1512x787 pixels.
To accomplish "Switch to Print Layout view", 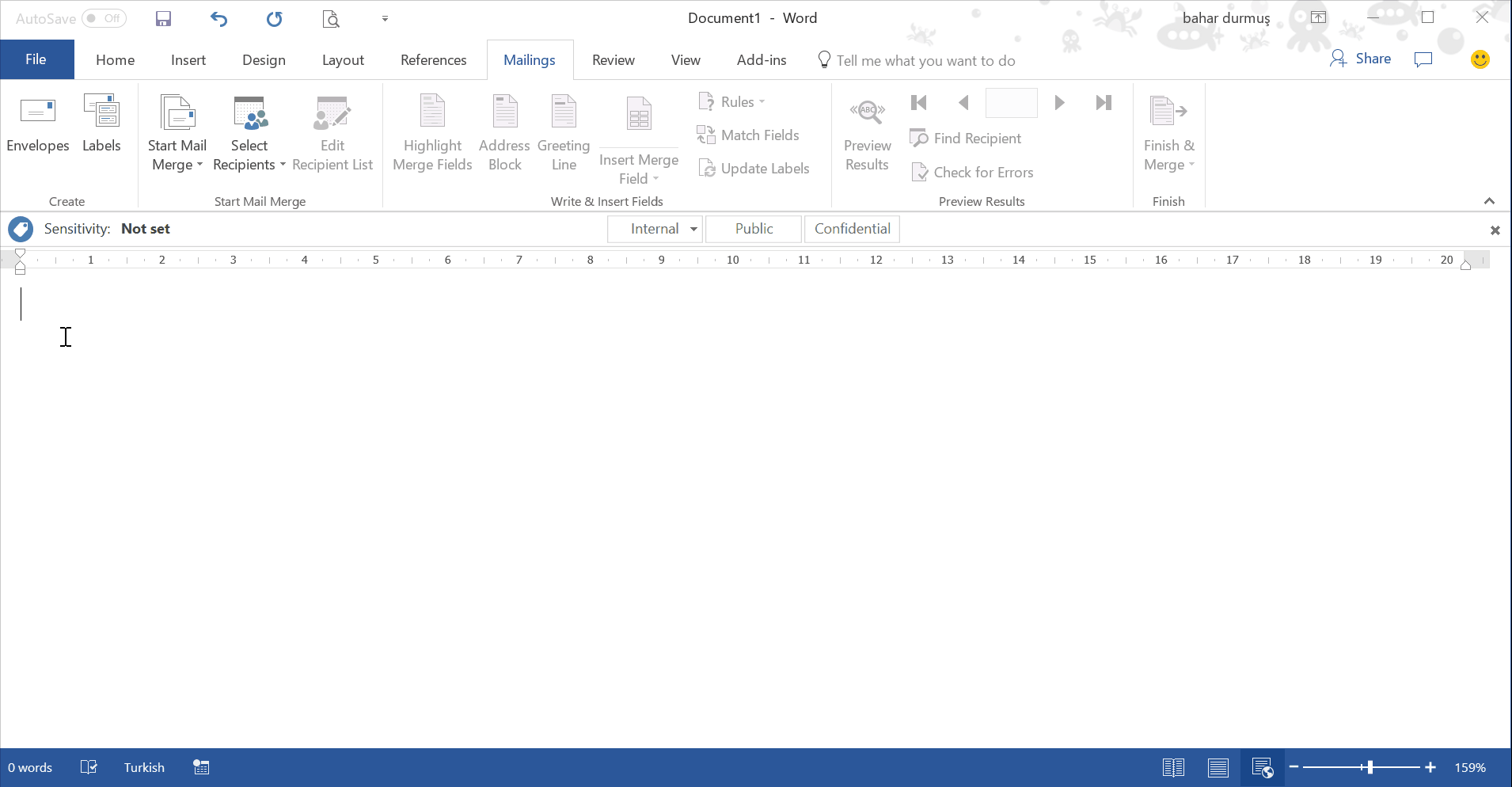I will [1218, 767].
